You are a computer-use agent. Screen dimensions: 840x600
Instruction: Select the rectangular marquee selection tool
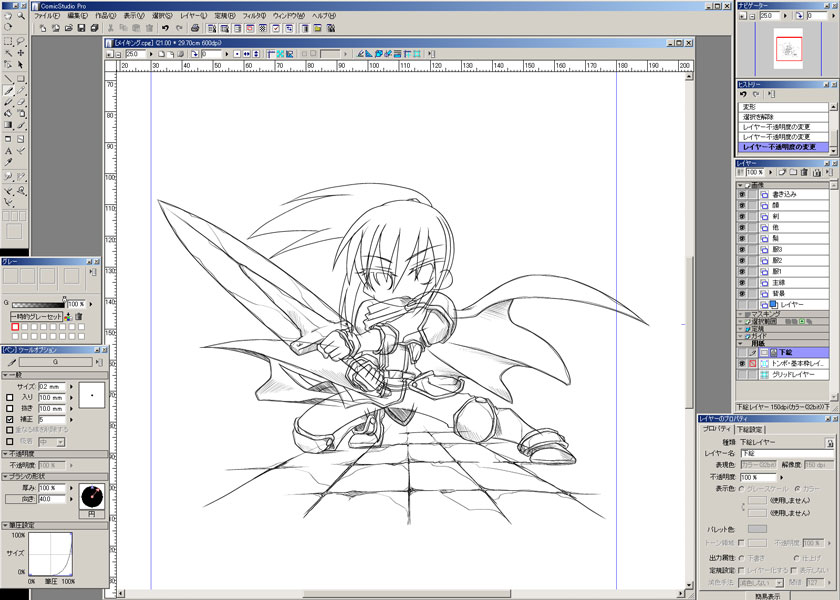point(8,41)
